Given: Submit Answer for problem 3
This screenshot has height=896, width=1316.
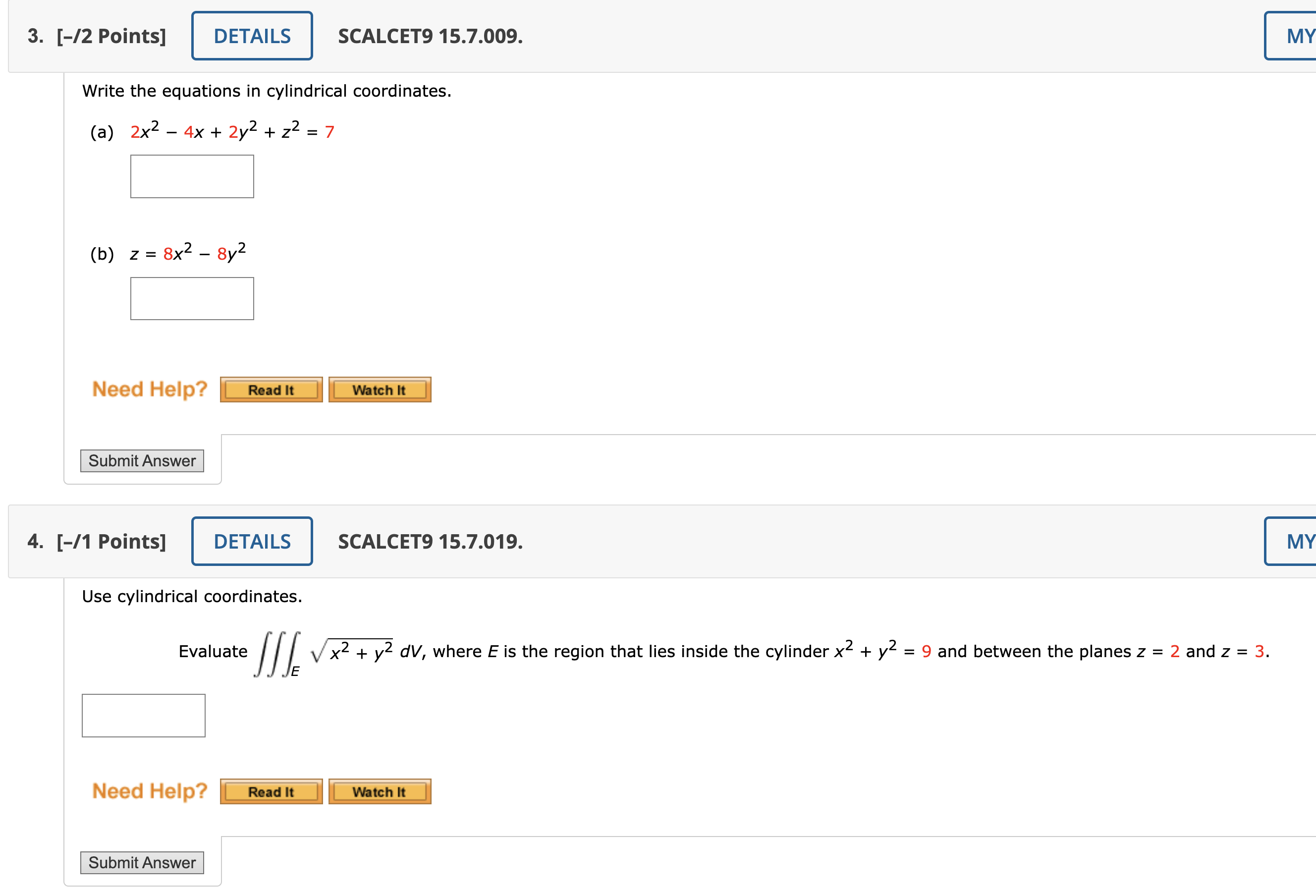Looking at the screenshot, I should coord(142,460).
